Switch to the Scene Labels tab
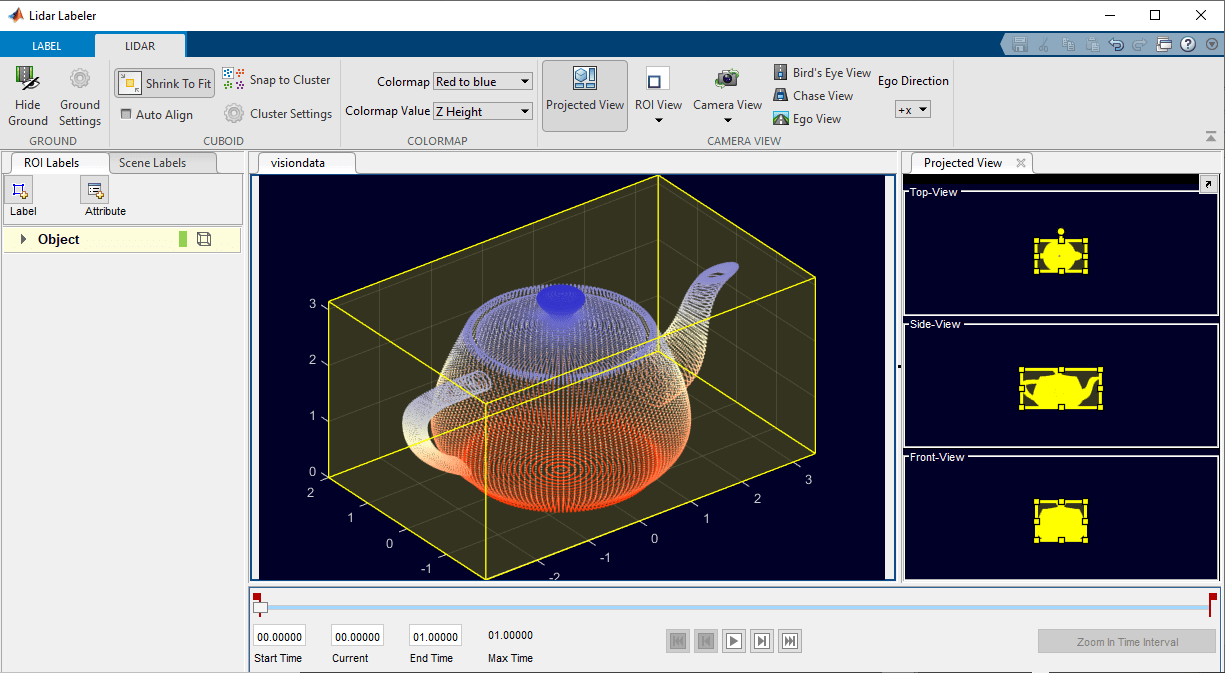 (163, 162)
